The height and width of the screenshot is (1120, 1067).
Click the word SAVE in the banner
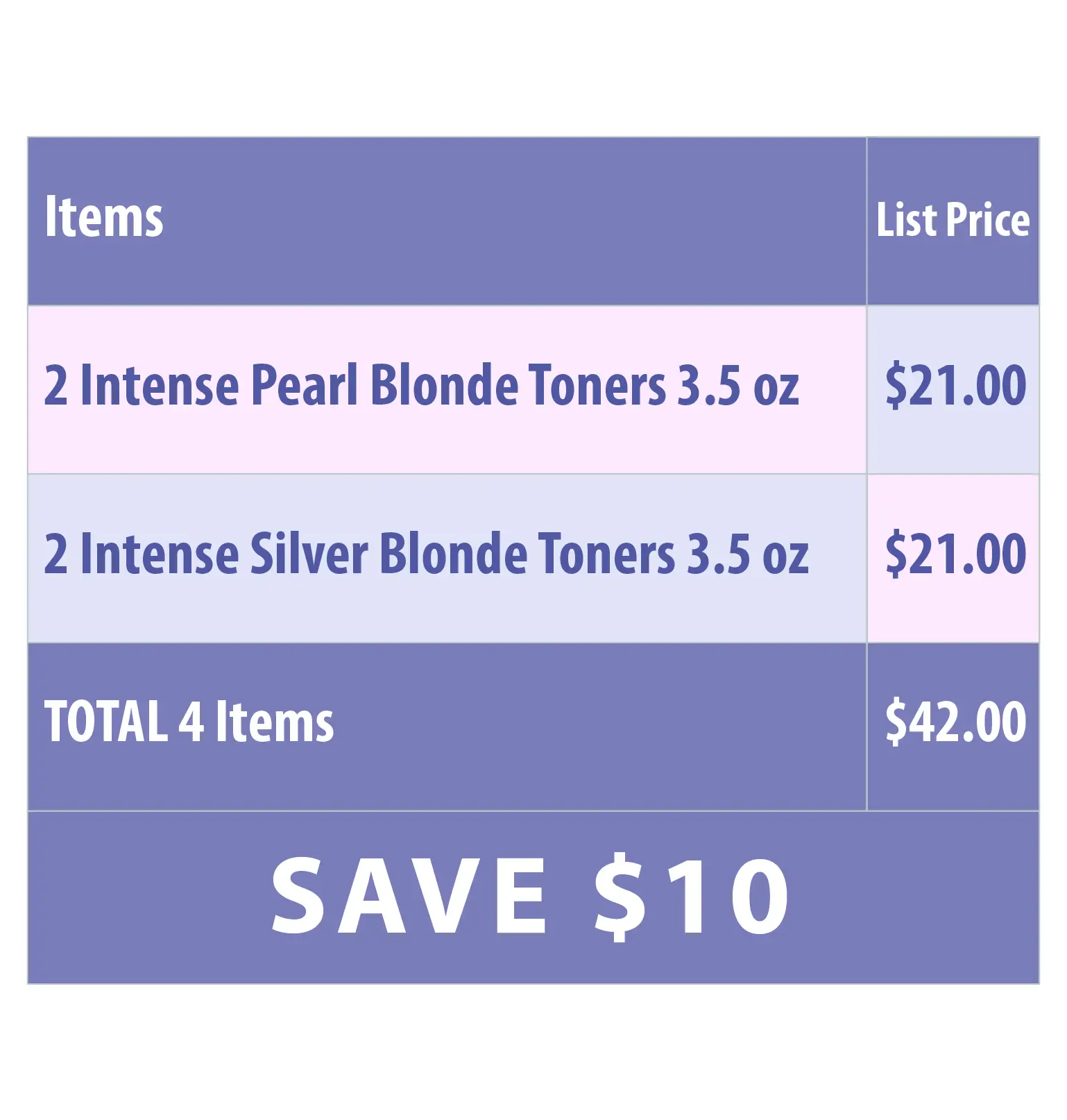point(409,895)
